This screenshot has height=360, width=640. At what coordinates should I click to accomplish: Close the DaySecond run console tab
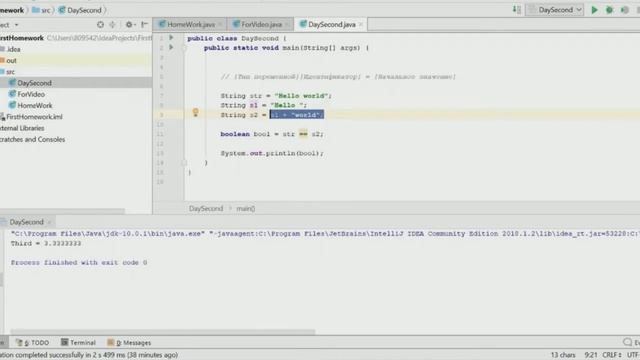pyautogui.click(x=49, y=222)
